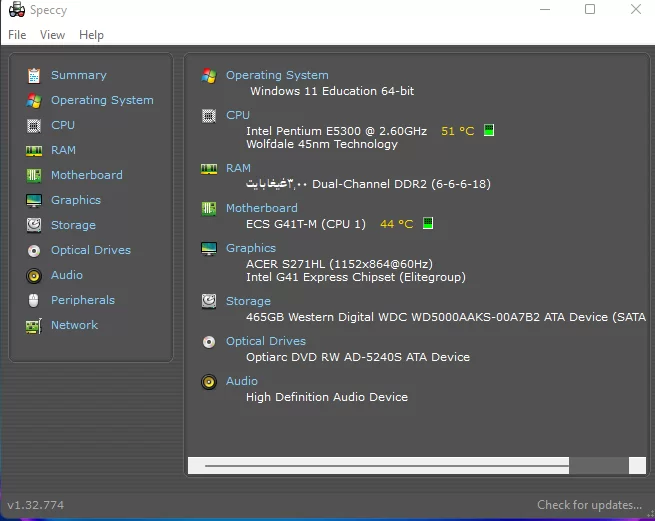The image size is (655, 521).
Task: Click the Storage hard drive icon in sidebar
Action: pos(34,225)
